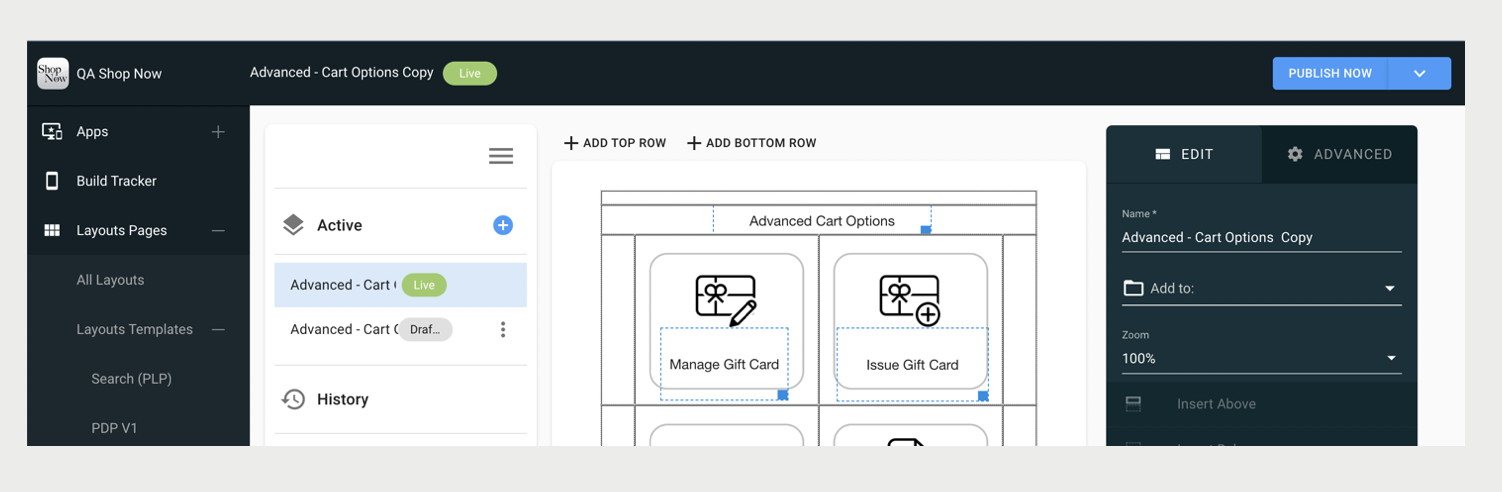Switch to the Advanced tab
This screenshot has height=492, width=1502.
coord(1340,154)
